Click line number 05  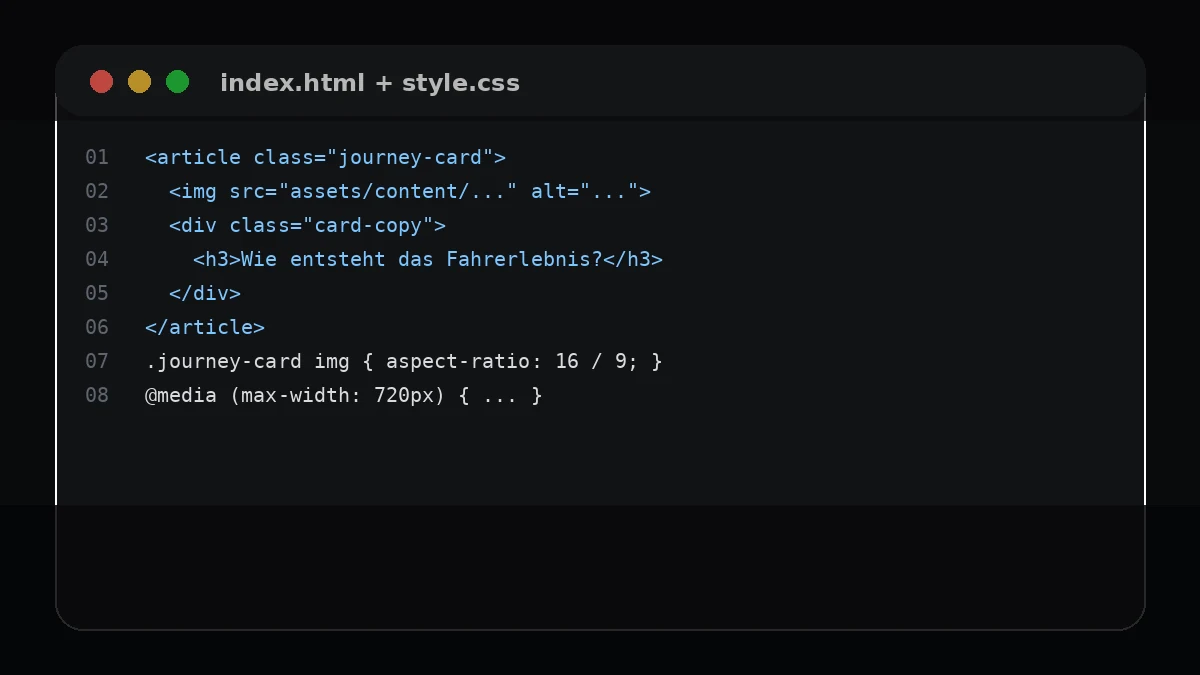[97, 293]
